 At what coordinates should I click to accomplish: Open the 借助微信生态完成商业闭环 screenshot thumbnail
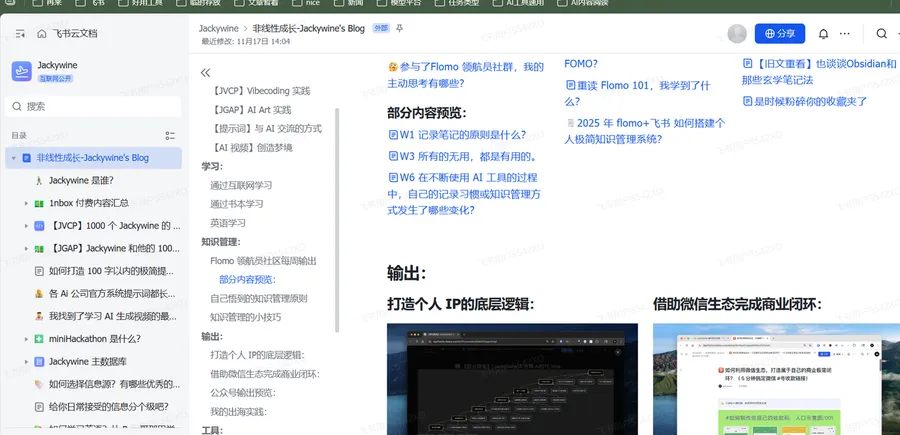pos(776,379)
